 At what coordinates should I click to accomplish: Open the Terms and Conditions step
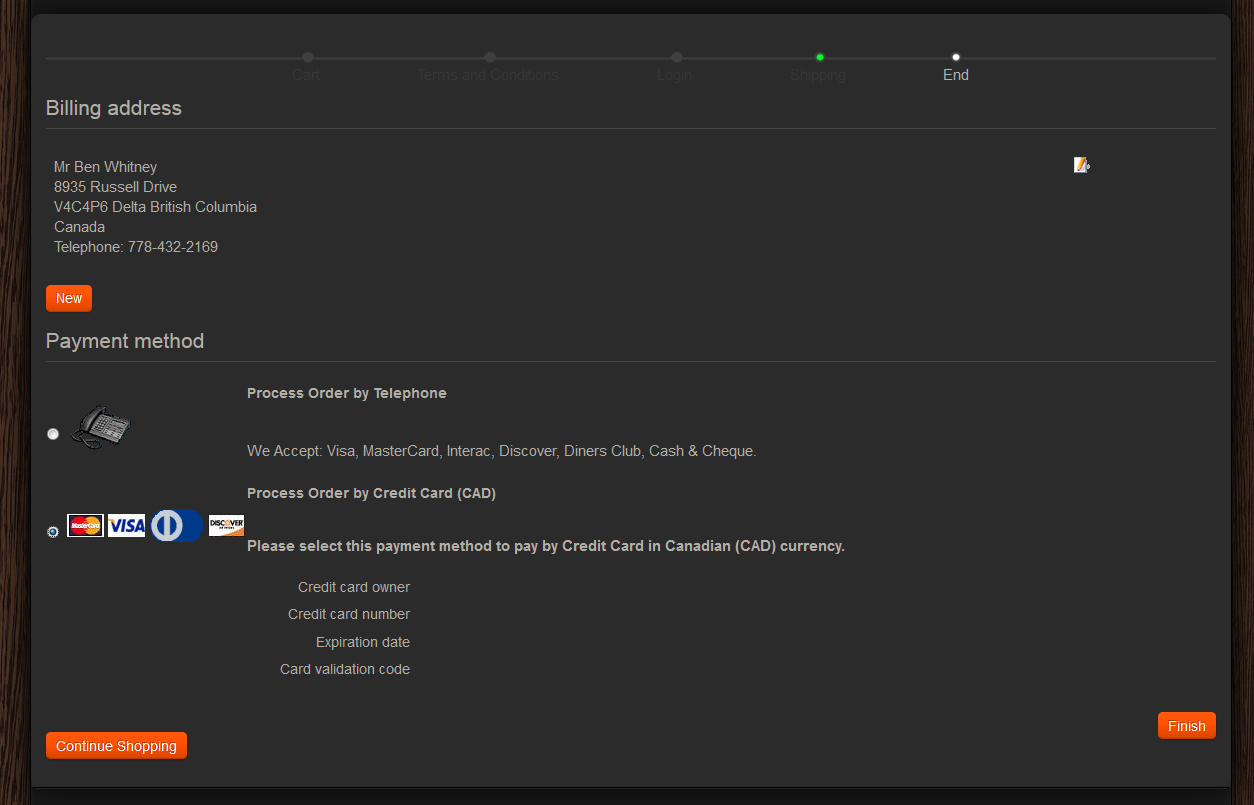(x=488, y=75)
